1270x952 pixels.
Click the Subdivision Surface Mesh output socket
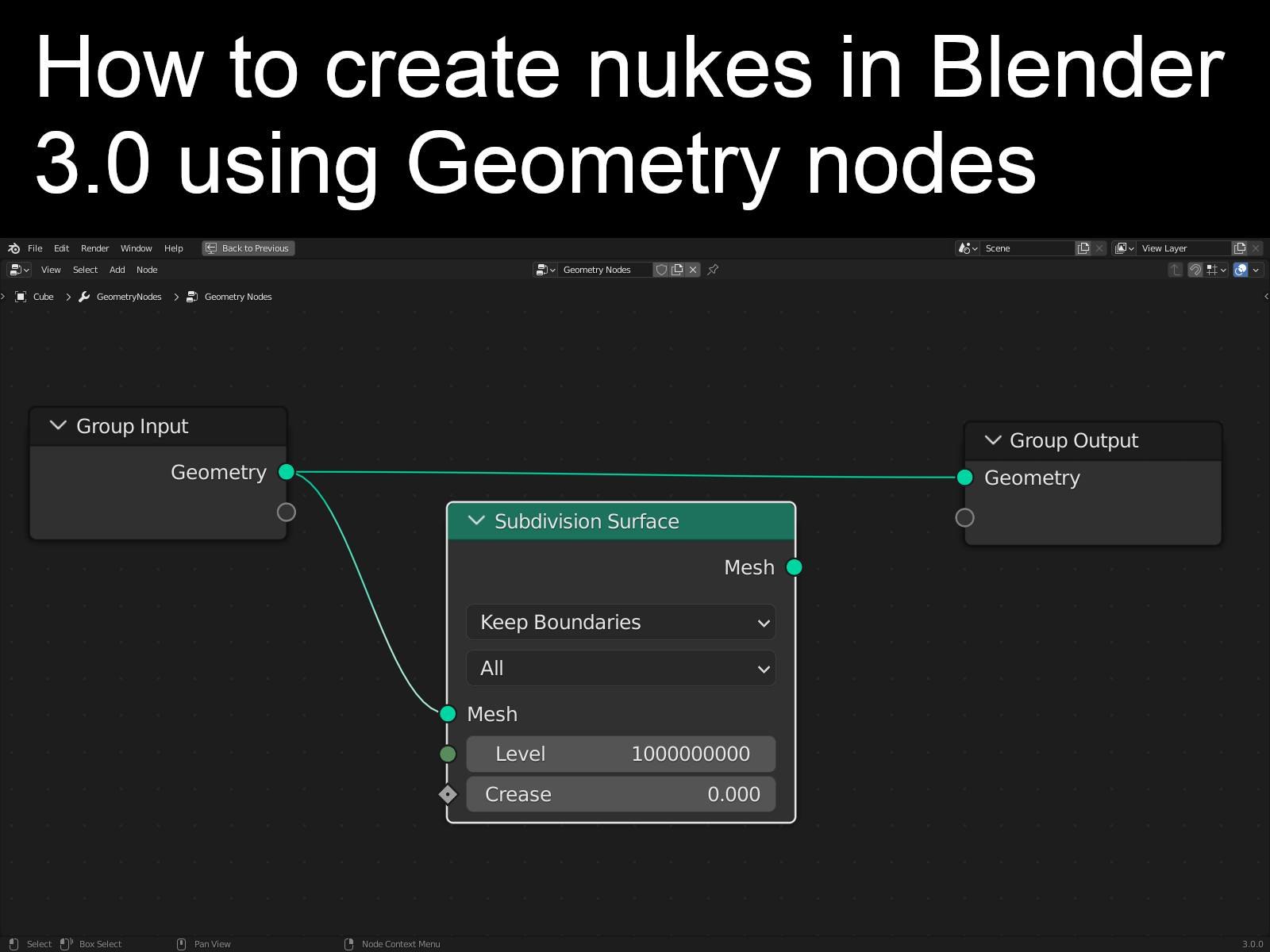(794, 567)
